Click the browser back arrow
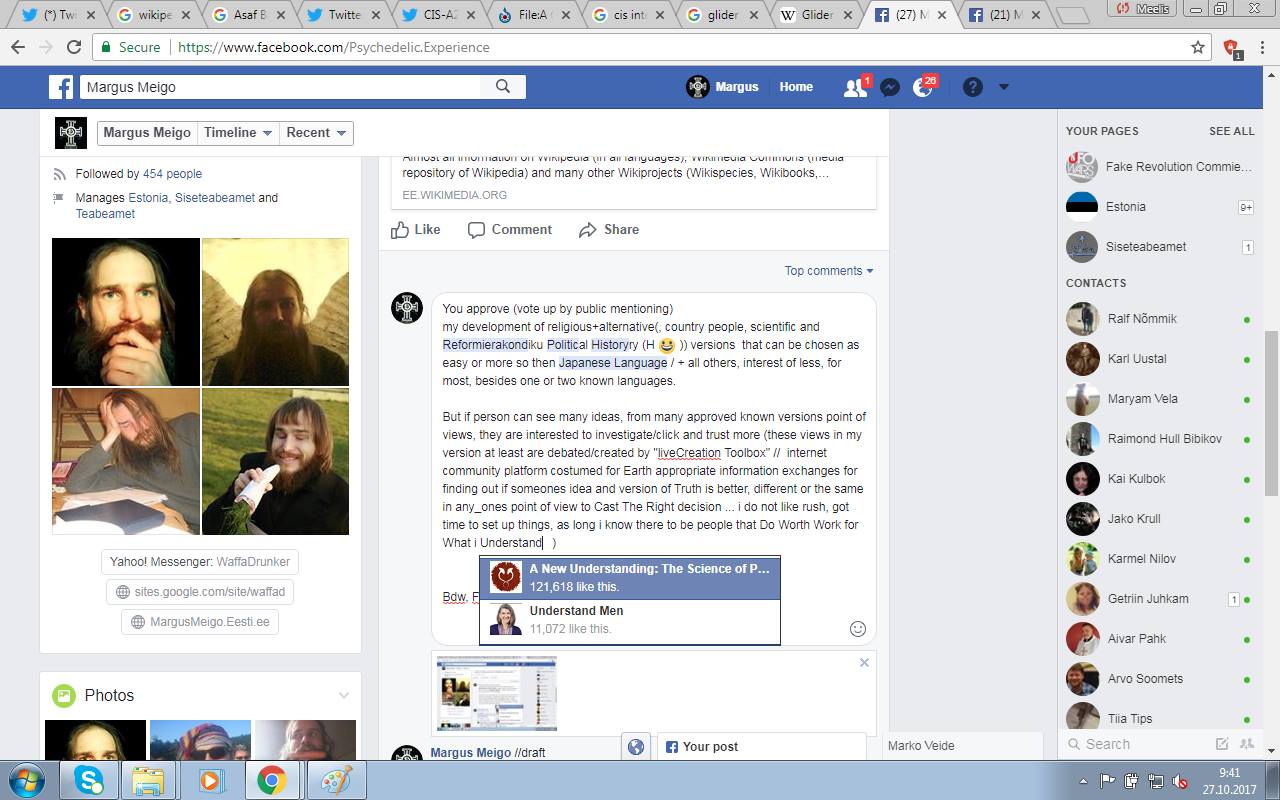 point(19,47)
